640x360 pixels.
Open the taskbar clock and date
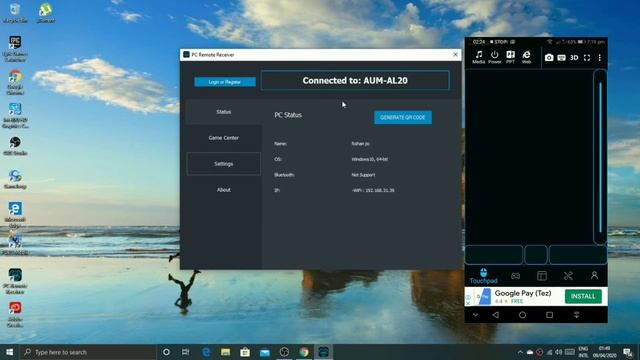[604, 352]
